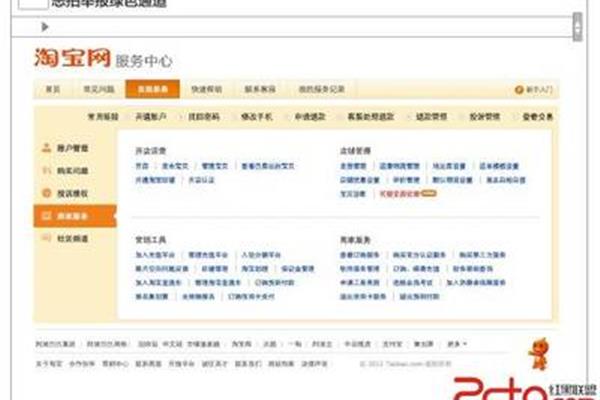Switch to the 联系客服 tab

(x=260, y=89)
